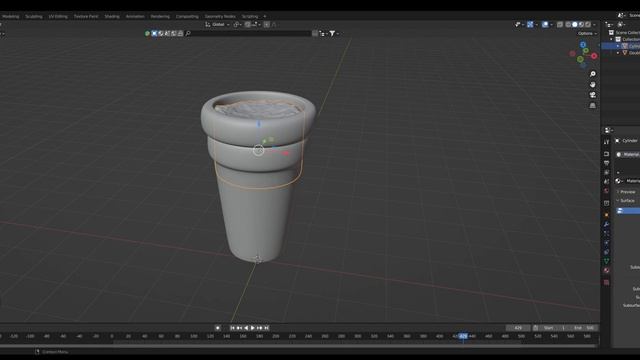Viewport: 640px width, 360px height.
Task: Open the Output properties tab icon
Action: 607,163
